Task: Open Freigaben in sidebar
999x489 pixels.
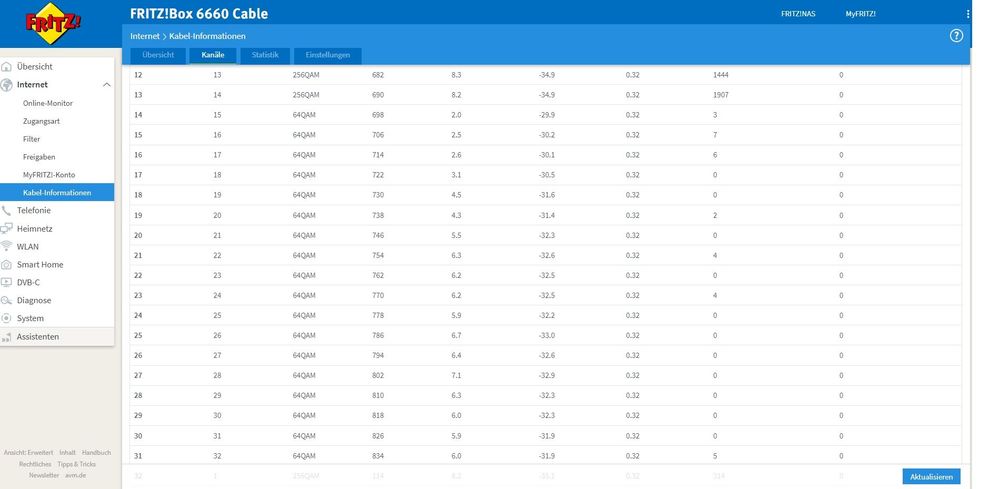Action: click(39, 157)
